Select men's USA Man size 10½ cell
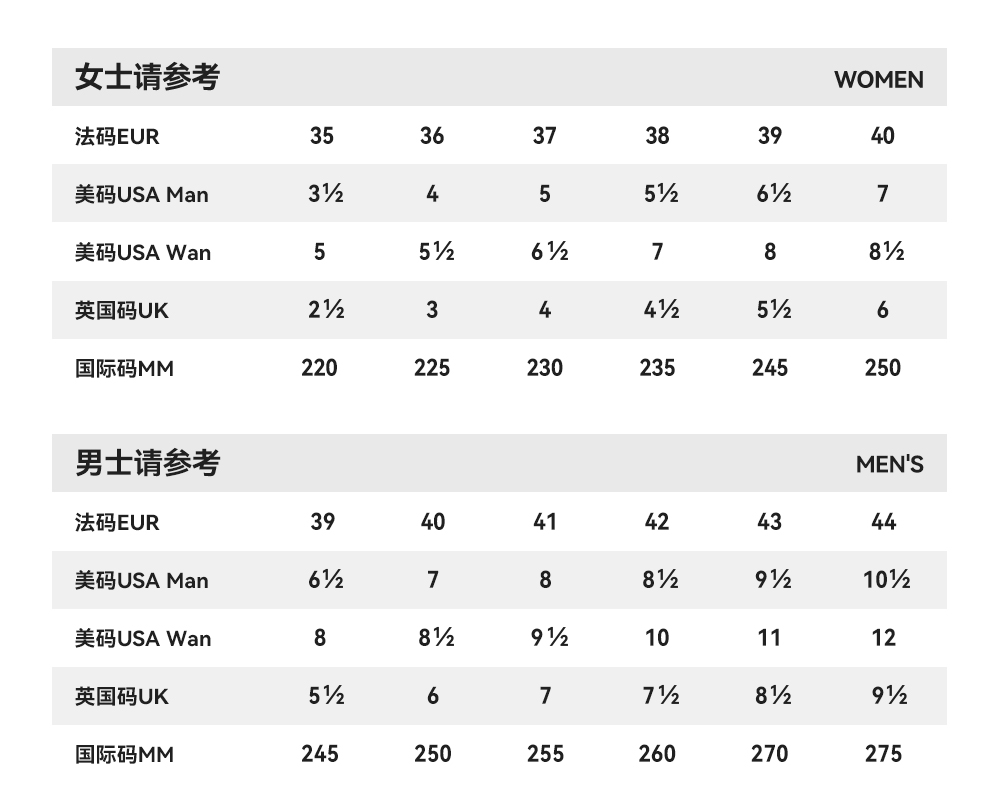The image size is (1000, 792). click(886, 580)
